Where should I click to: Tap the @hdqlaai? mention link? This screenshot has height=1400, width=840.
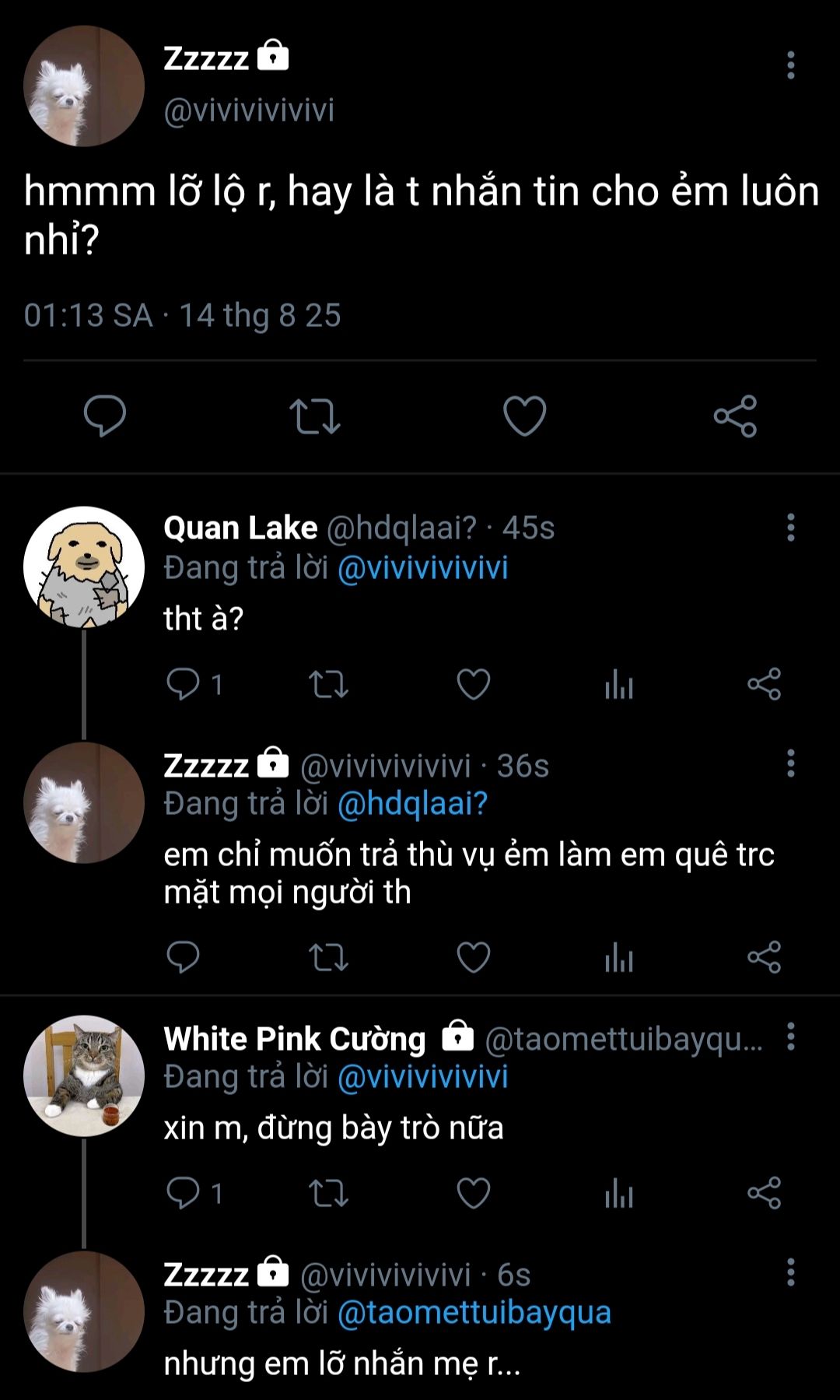point(412,803)
